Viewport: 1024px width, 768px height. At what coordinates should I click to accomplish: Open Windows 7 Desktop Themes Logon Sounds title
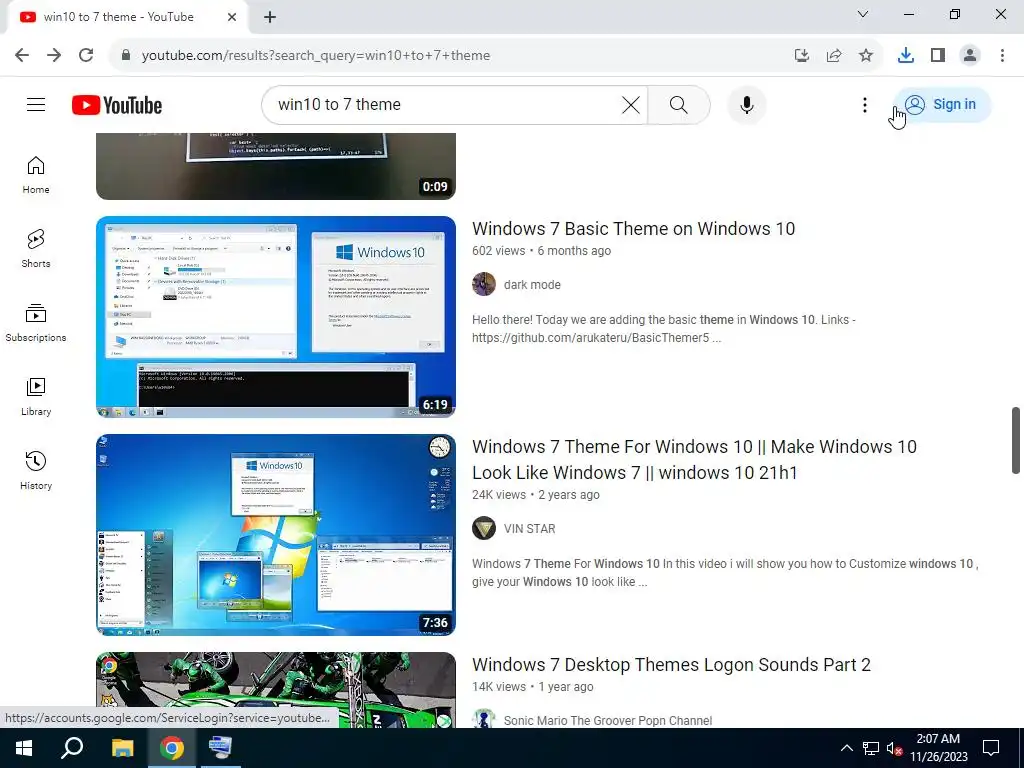pos(671,665)
